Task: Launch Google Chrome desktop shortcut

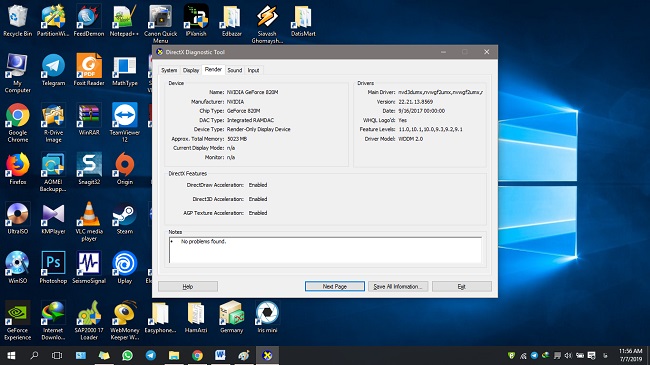Action: tap(17, 123)
